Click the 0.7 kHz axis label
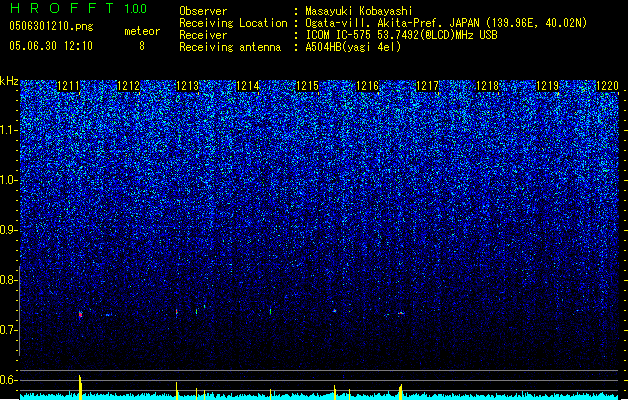629x400 pixels. [x=8, y=330]
